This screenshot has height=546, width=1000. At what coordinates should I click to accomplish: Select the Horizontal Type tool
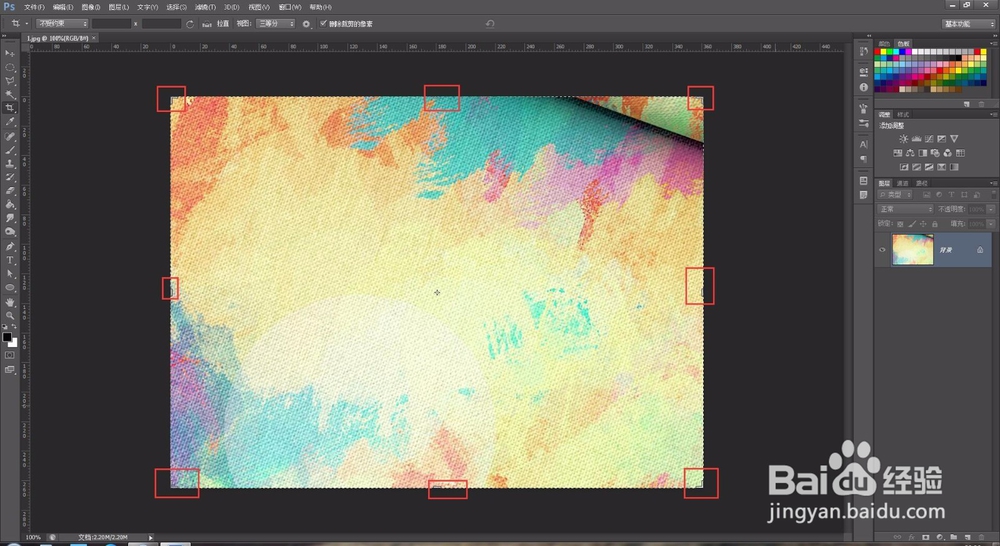tap(10, 260)
